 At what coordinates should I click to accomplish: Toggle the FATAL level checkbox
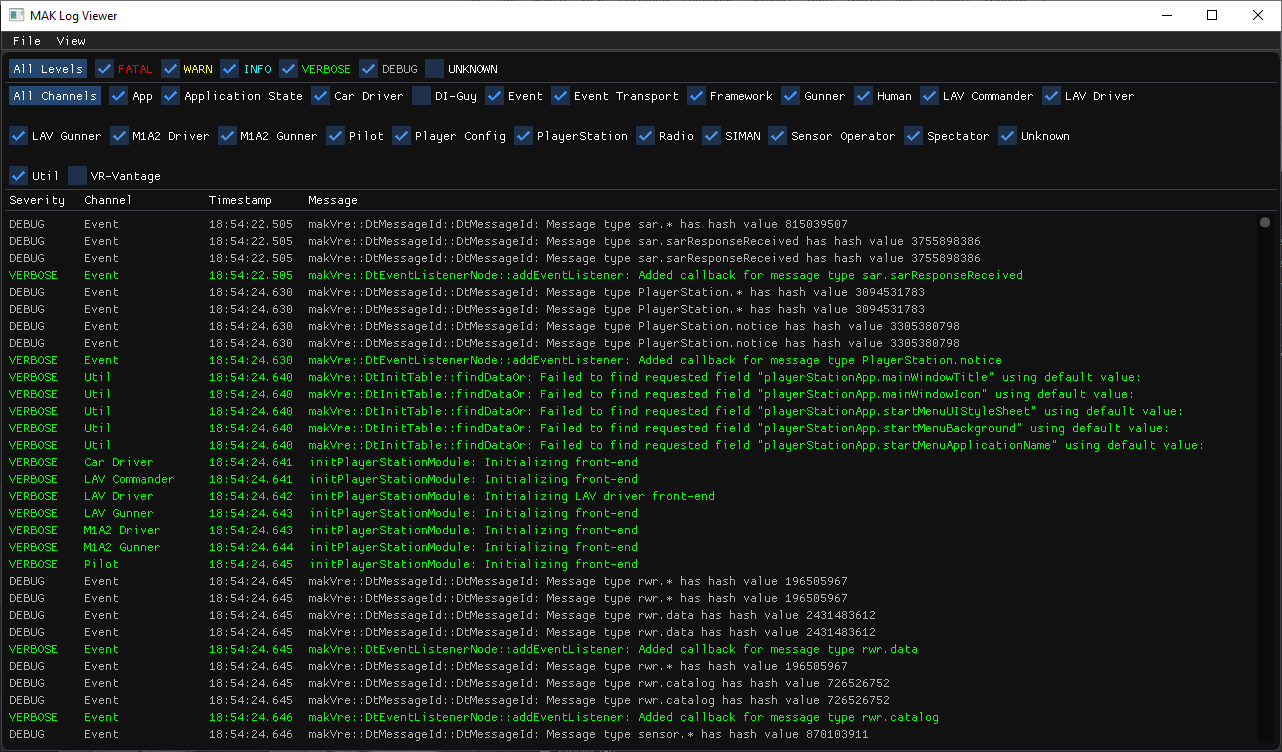tap(104, 69)
